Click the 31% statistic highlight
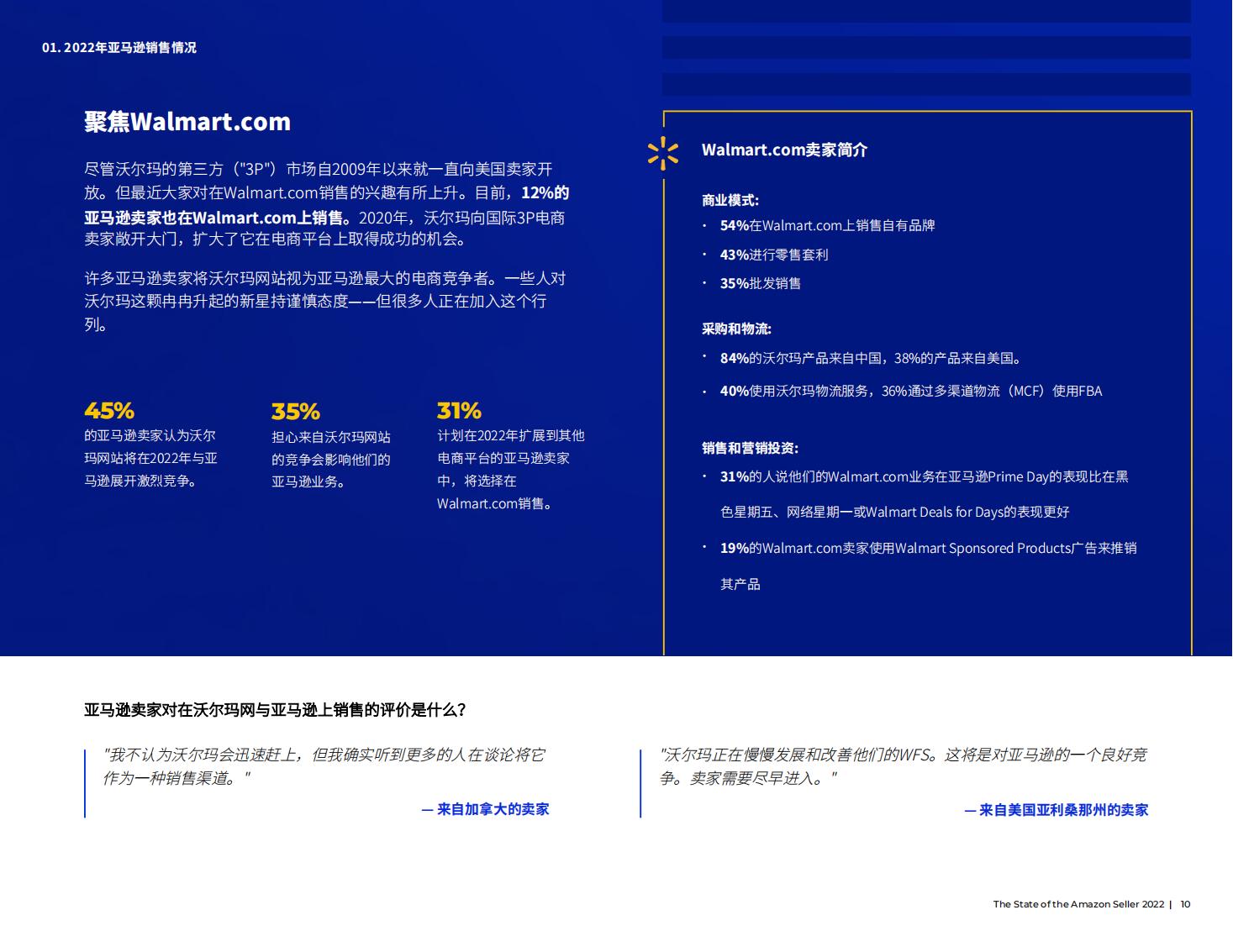 pyautogui.click(x=459, y=411)
